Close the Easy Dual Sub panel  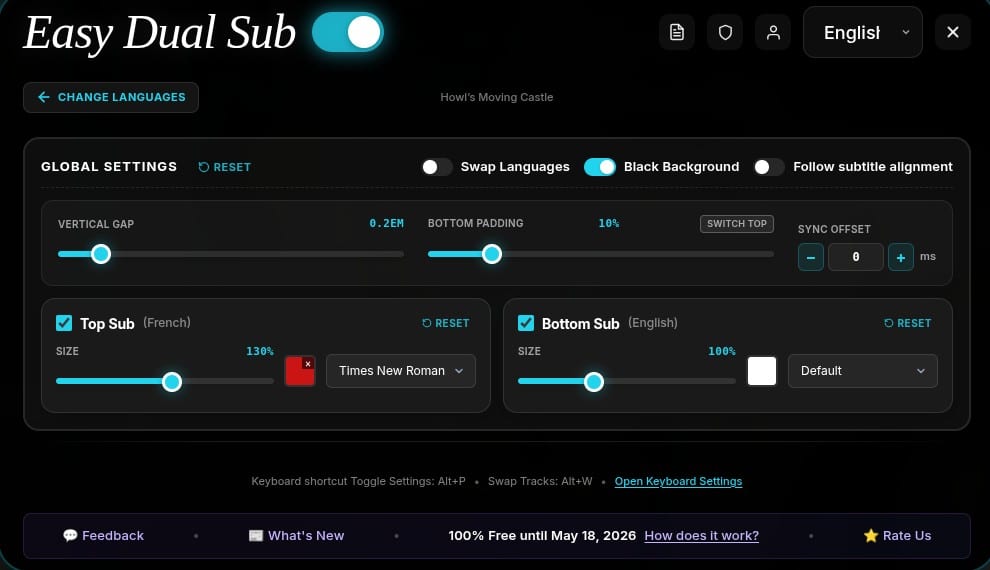click(x=953, y=32)
